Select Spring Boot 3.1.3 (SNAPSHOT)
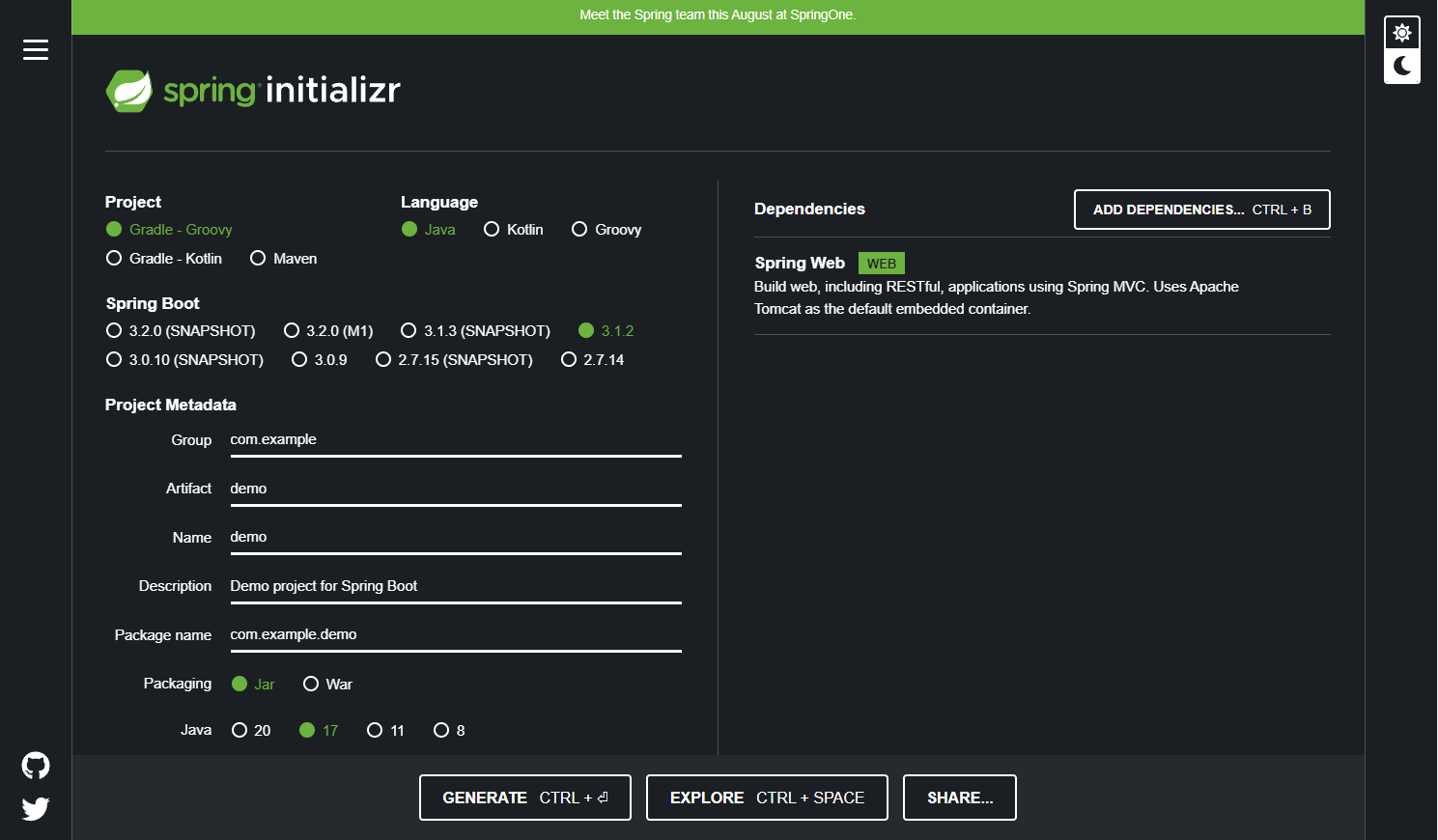1438x840 pixels. [x=476, y=331]
